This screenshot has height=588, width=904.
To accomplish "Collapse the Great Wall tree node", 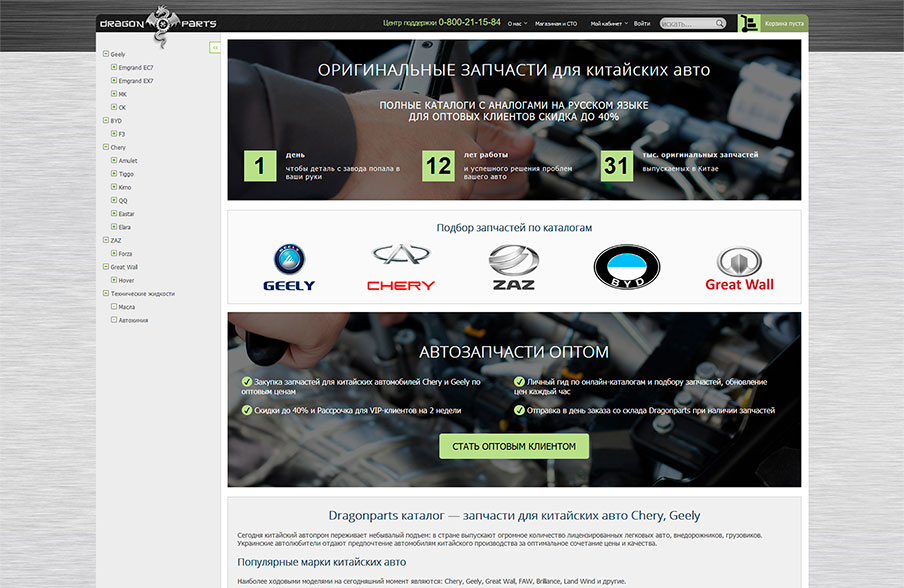I will pyautogui.click(x=106, y=266).
